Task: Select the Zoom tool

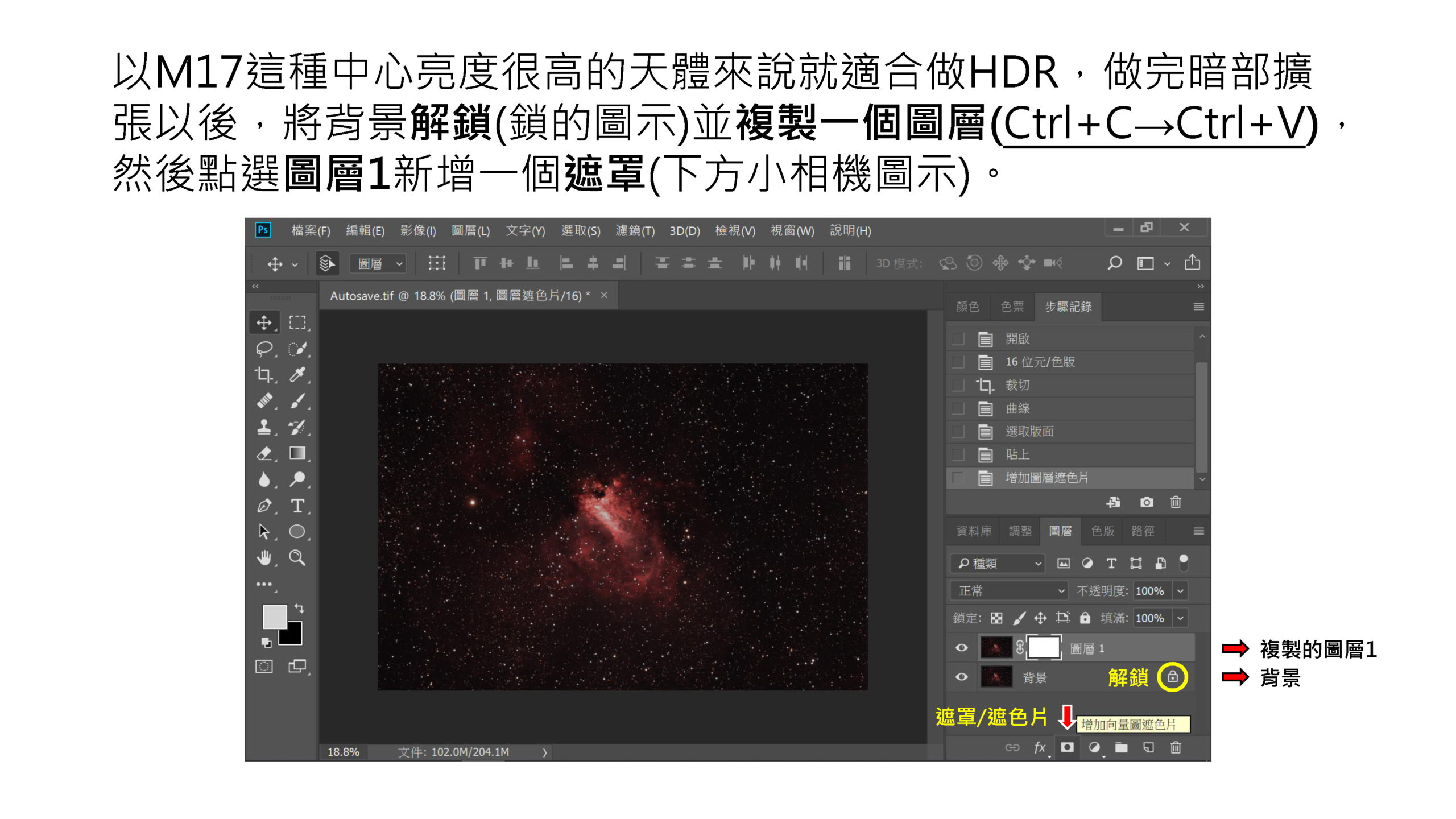Action: [x=297, y=556]
